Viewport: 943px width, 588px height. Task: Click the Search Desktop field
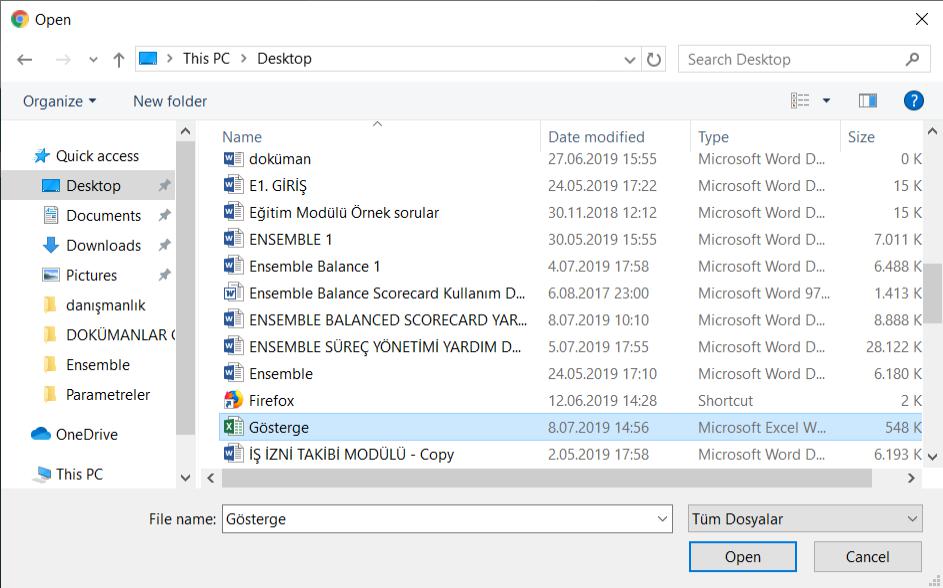click(790, 59)
